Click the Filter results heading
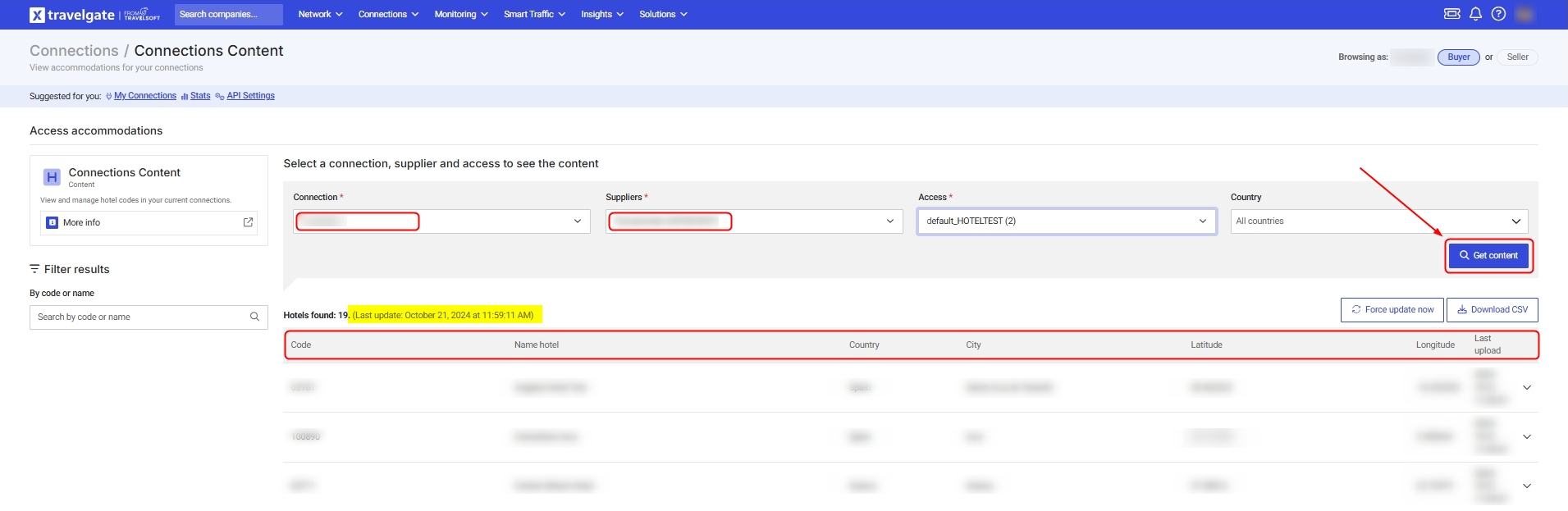Screen dimensions: 1568x511 point(76,269)
